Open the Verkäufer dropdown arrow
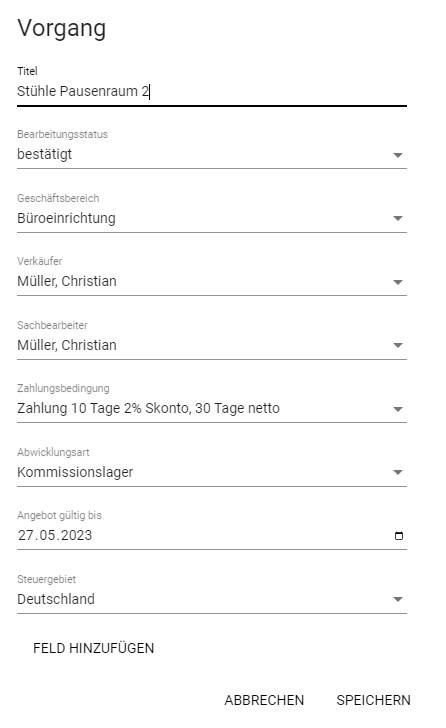Viewport: 446px width, 728px height. tap(397, 282)
